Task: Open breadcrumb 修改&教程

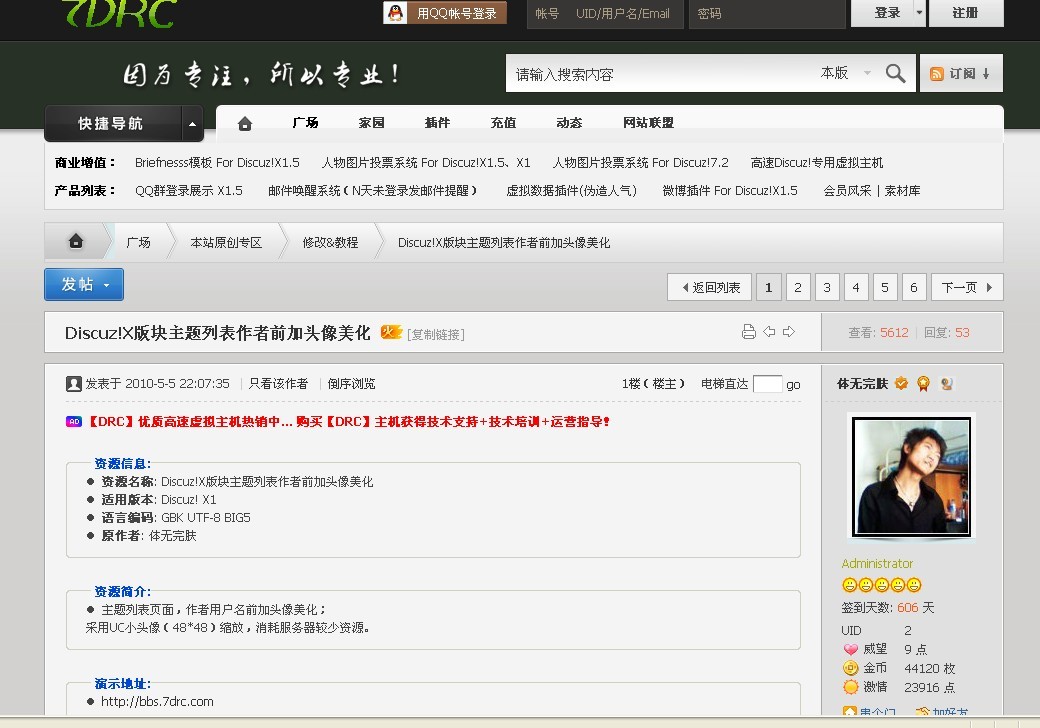Action: coord(330,243)
